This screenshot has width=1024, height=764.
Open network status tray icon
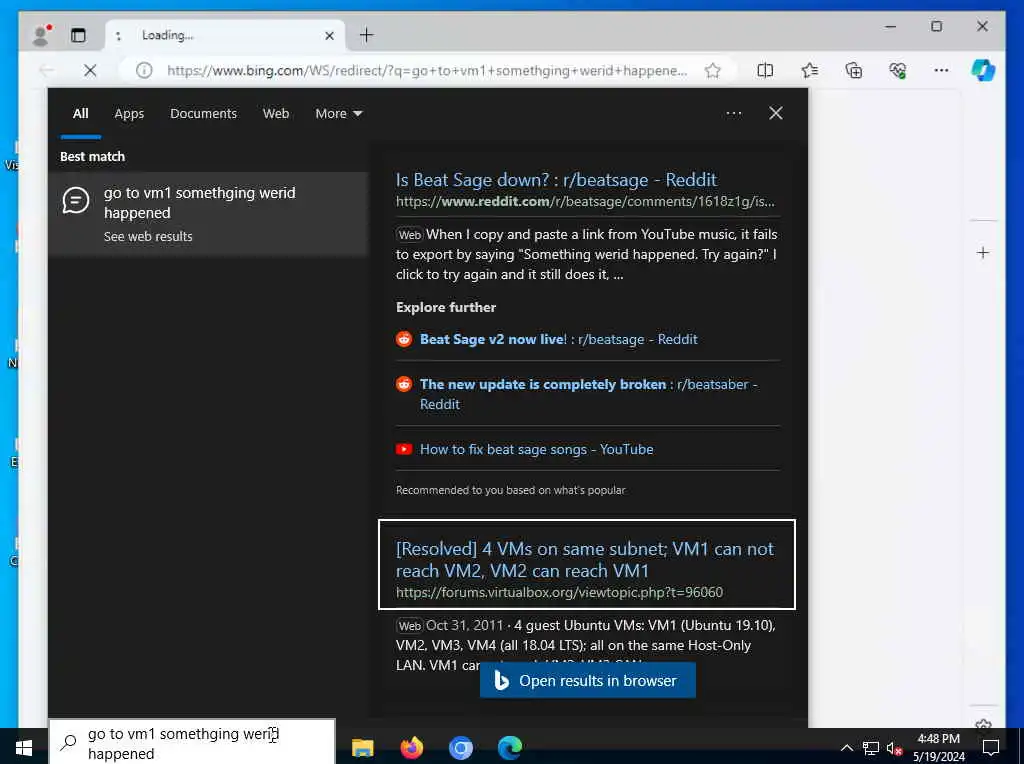871,748
